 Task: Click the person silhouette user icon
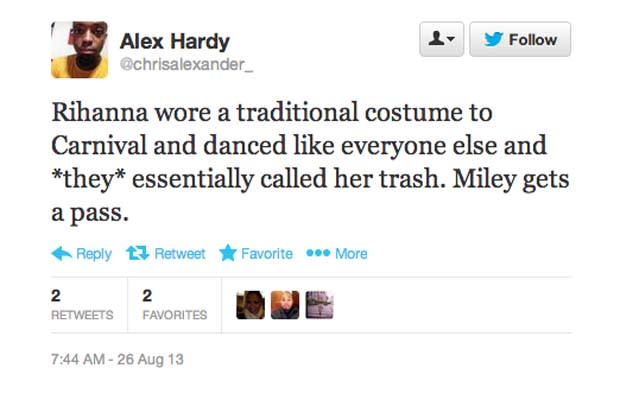click(x=436, y=38)
